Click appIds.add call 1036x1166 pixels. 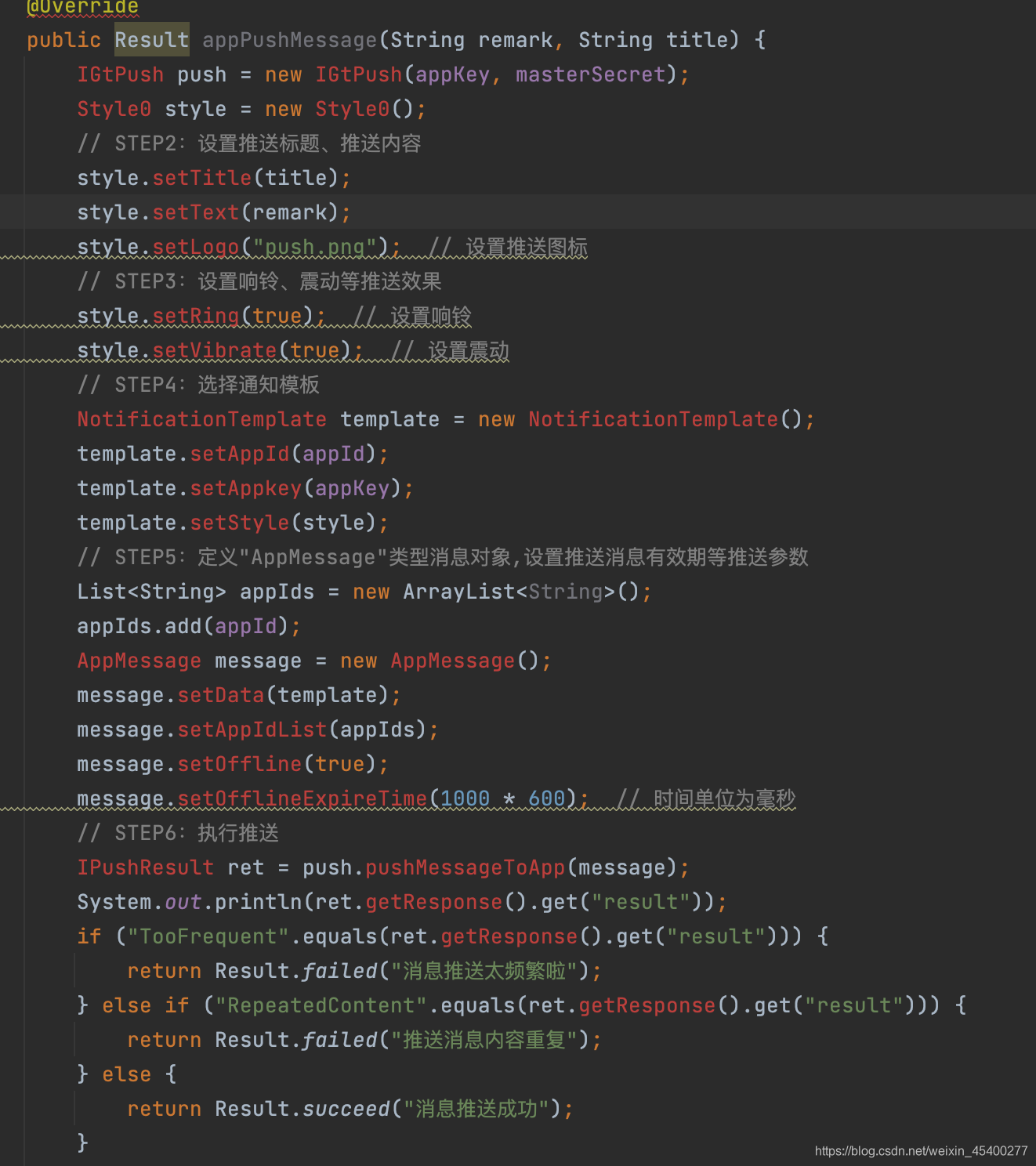(x=188, y=626)
